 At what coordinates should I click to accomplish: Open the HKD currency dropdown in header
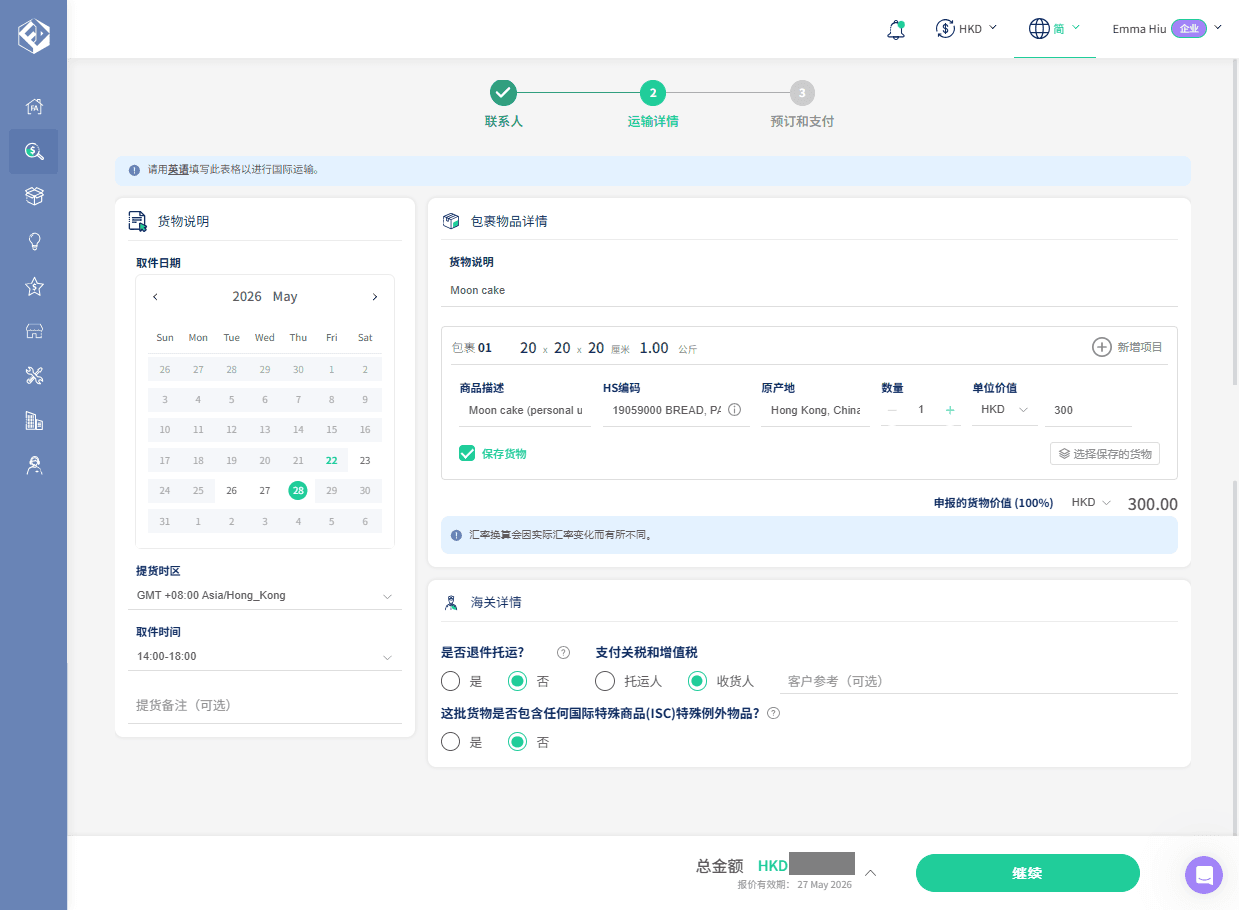[967, 29]
